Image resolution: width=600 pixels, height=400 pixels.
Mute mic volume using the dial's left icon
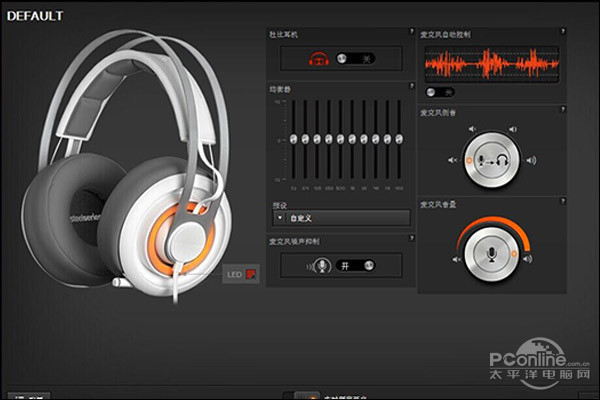point(456,260)
